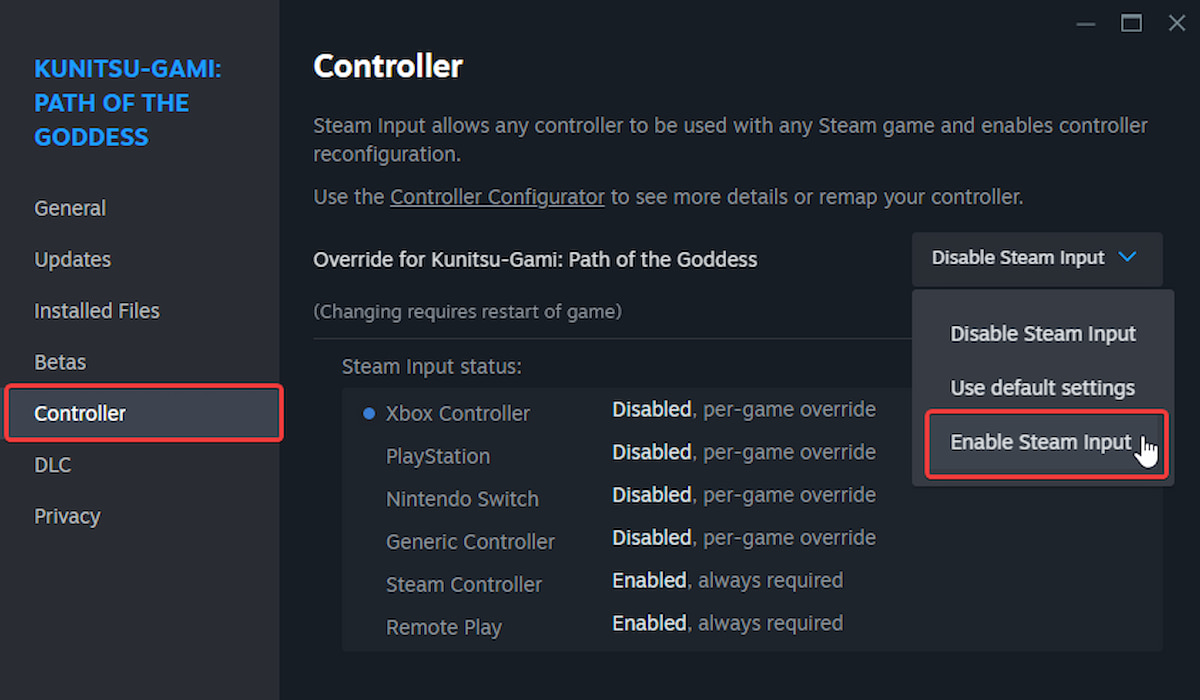Open the Steam Input override dropdown
The height and width of the screenshot is (700, 1200).
(1036, 258)
